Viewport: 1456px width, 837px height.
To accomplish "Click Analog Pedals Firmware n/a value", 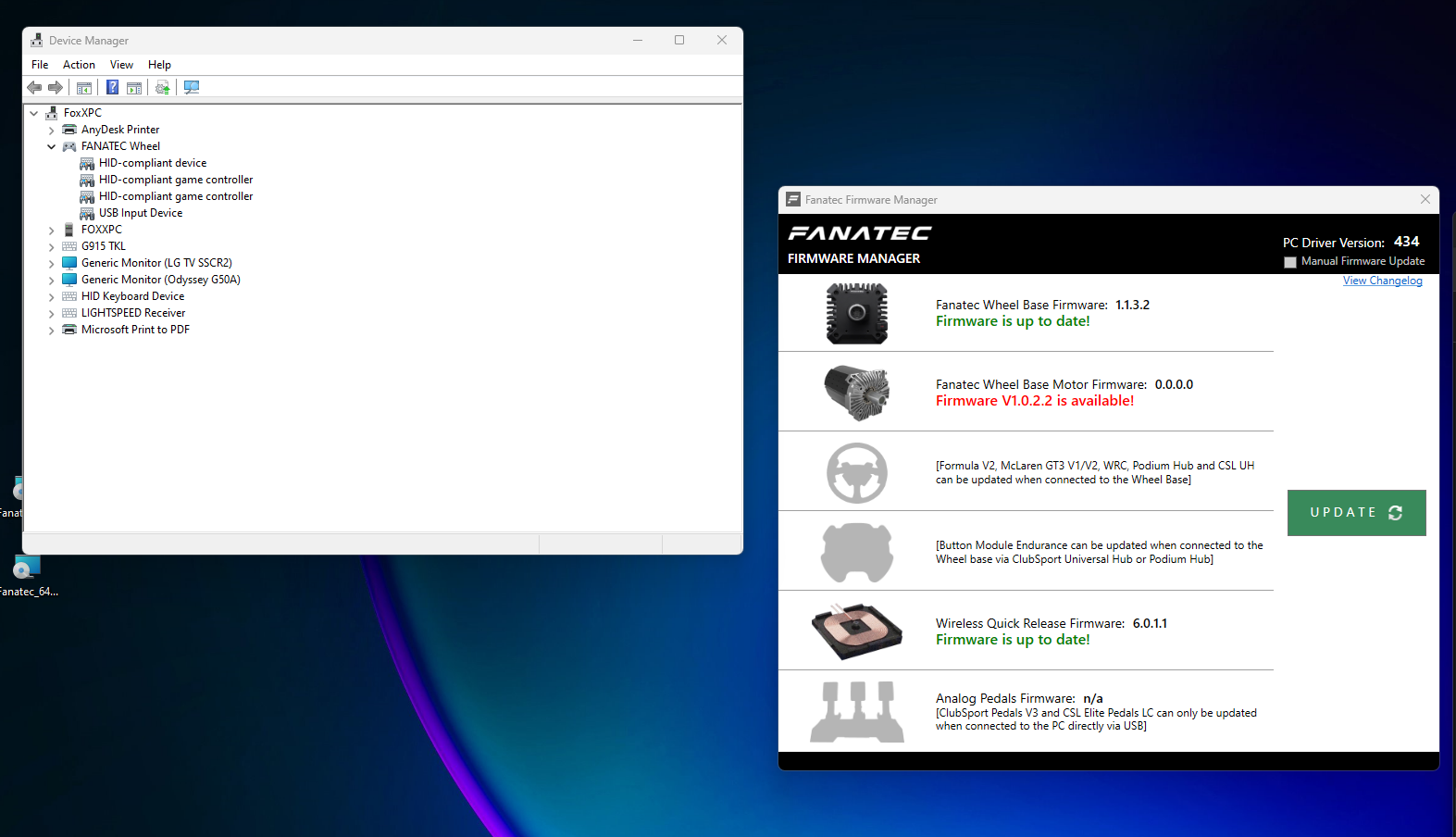I will [x=1093, y=698].
